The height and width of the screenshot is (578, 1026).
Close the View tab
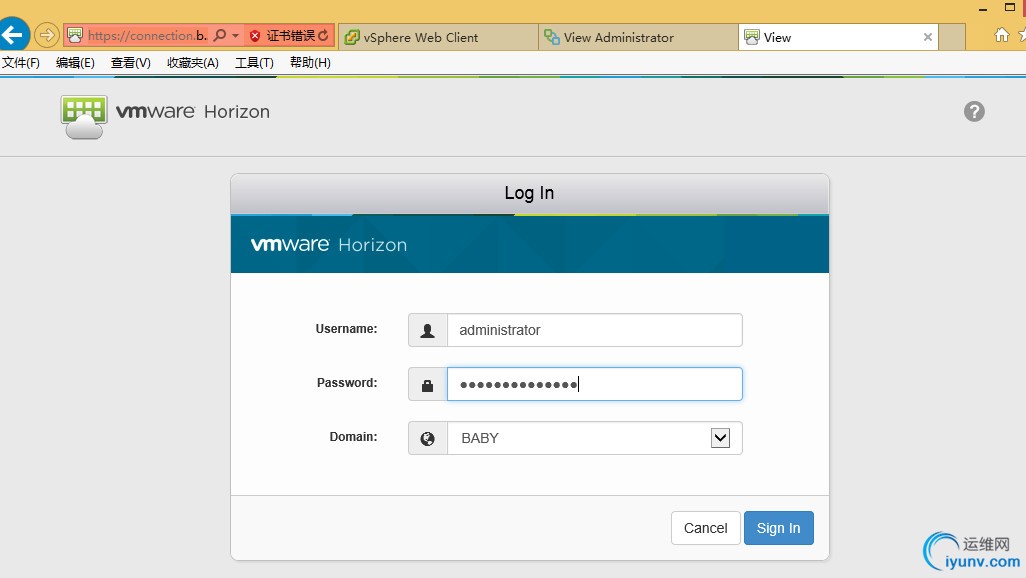coord(928,37)
